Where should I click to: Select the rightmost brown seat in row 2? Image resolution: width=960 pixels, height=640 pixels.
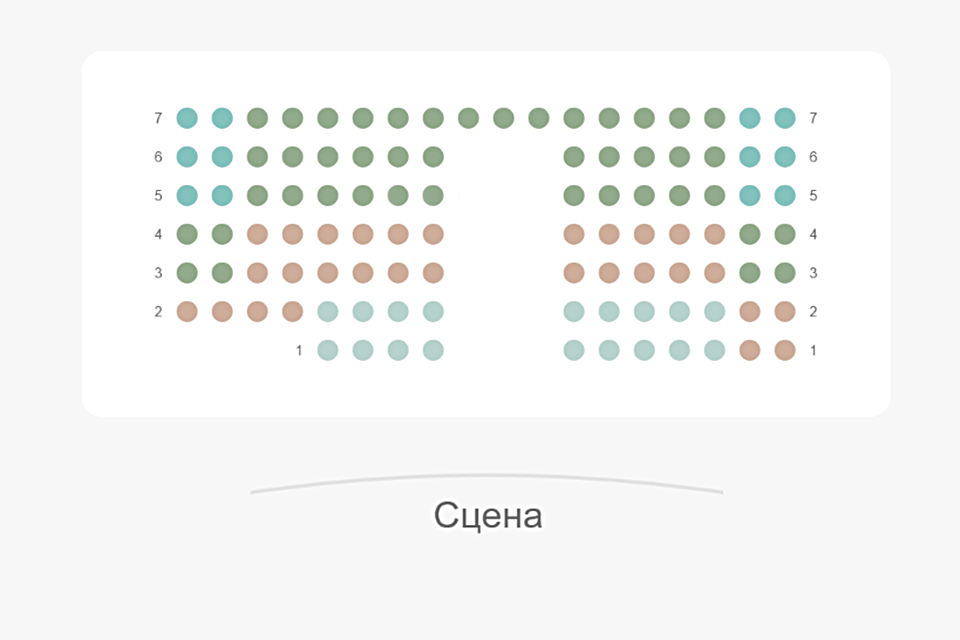[785, 312]
